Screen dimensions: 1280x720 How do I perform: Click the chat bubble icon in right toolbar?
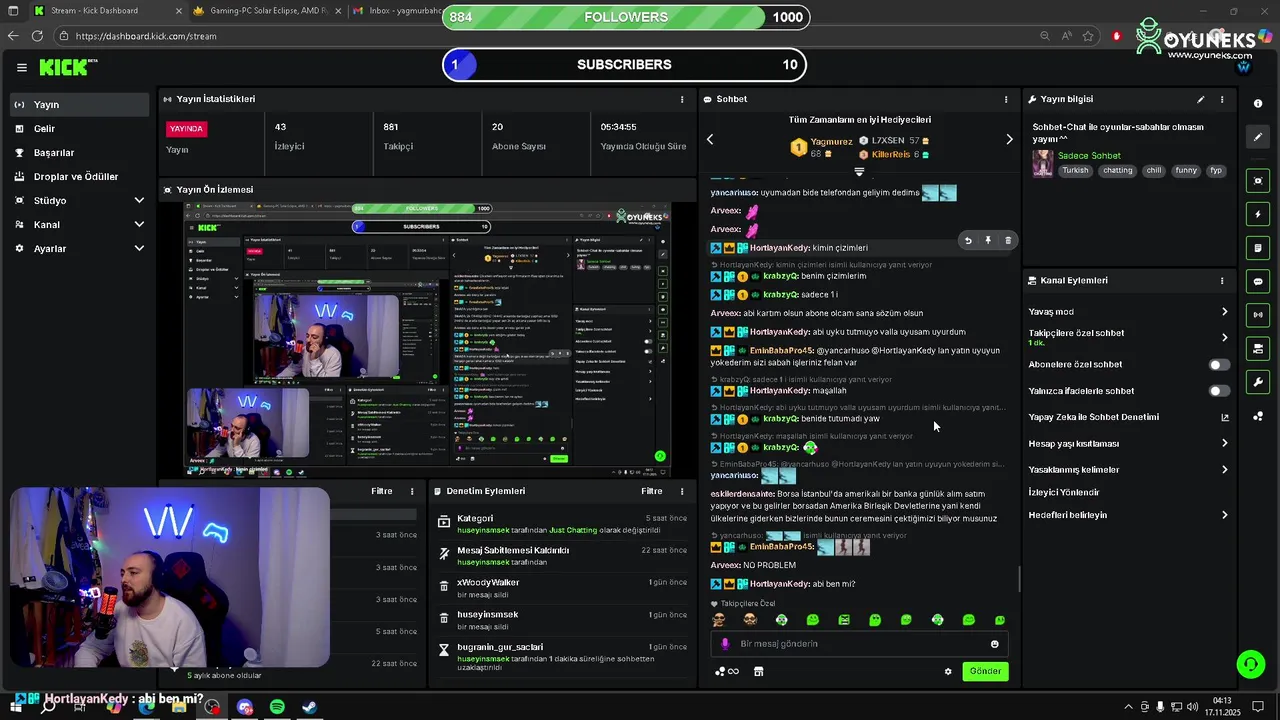click(x=1258, y=282)
